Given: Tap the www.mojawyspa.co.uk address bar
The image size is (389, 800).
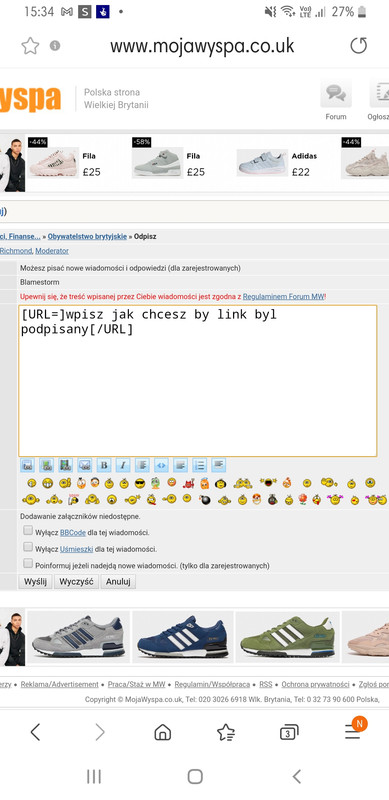Looking at the screenshot, I should pos(202,46).
